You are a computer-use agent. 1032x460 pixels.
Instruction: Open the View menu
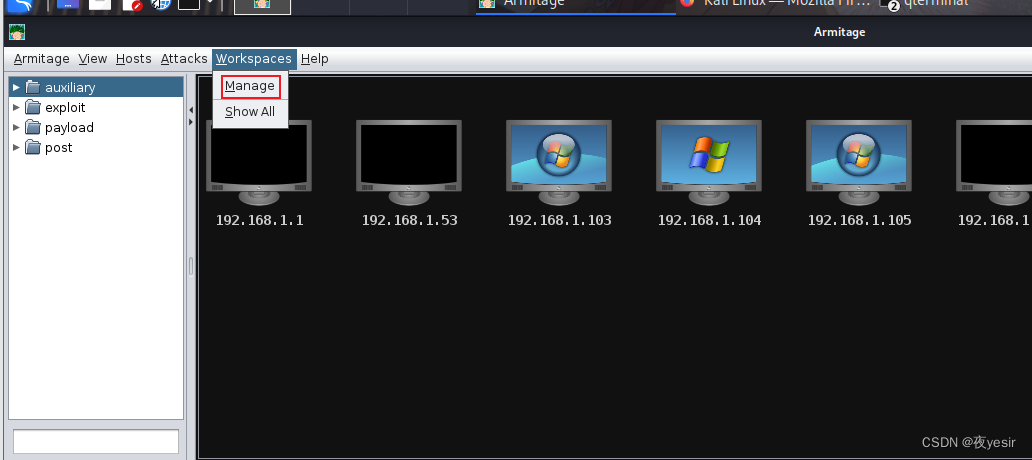coord(93,59)
